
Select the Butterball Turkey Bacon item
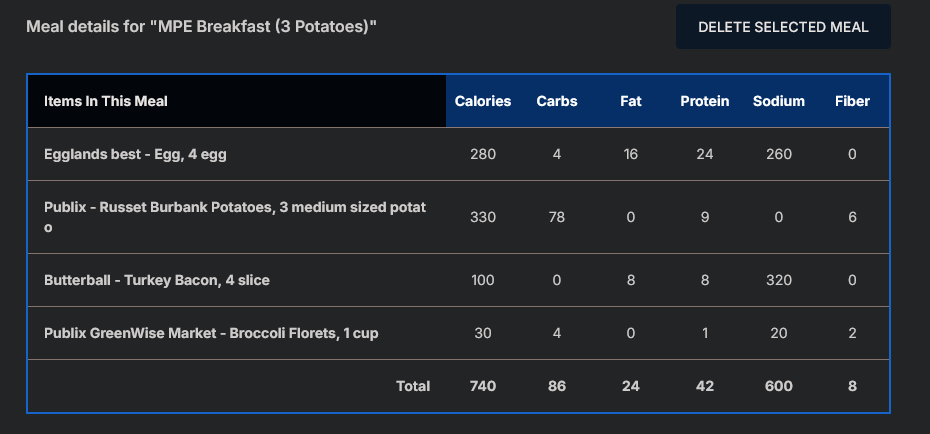(x=157, y=280)
